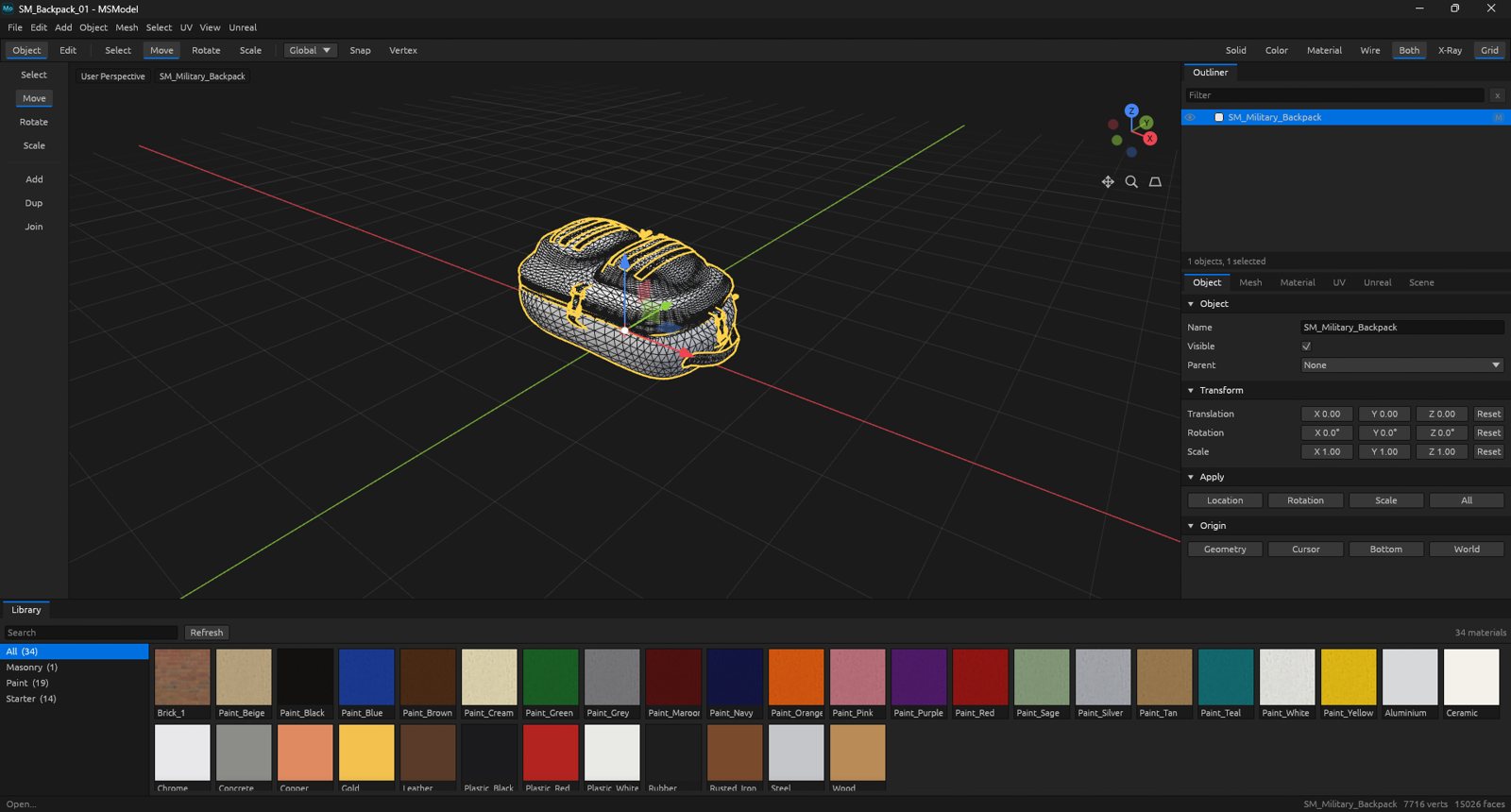Screen dimensions: 1511x812
Task: Click the green Y axis on the viewport gizmo
Action: click(1146, 123)
